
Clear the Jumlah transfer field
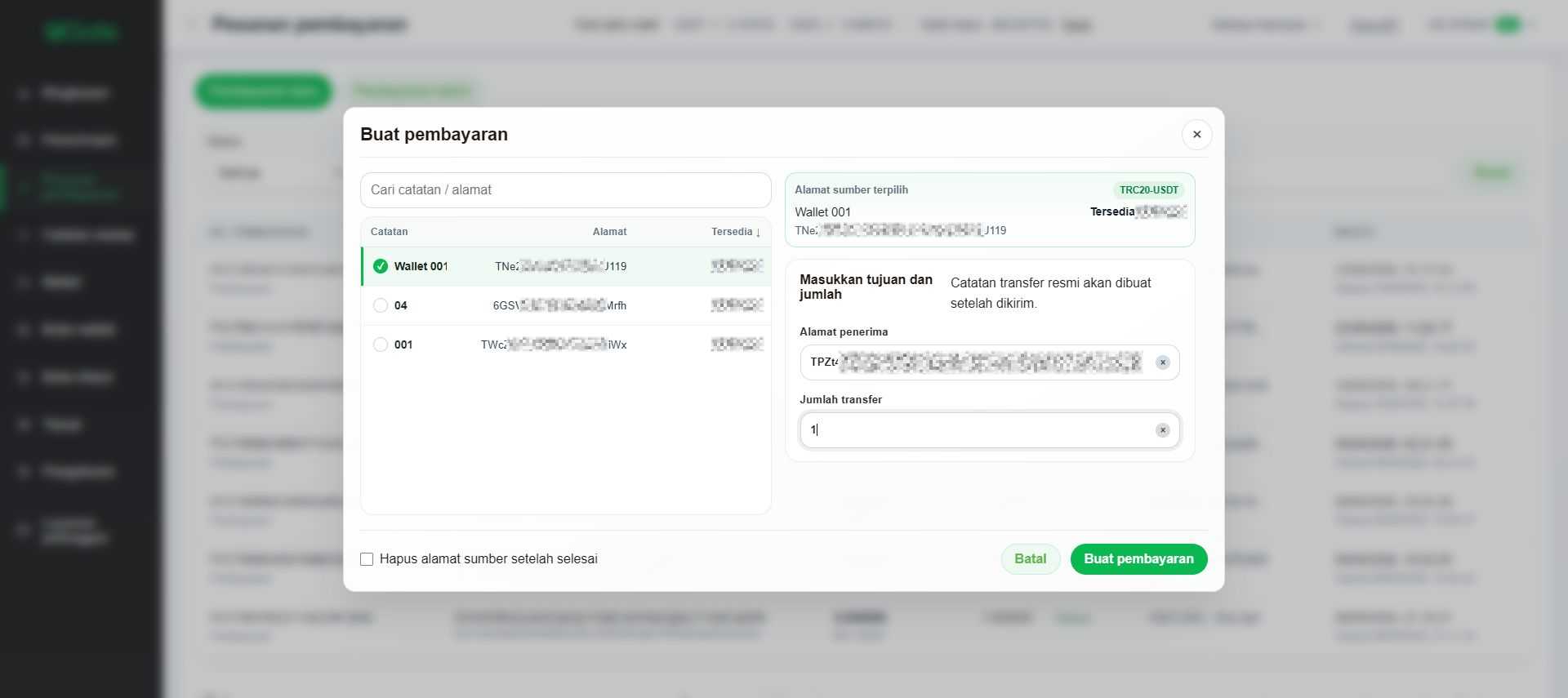pos(1163,430)
